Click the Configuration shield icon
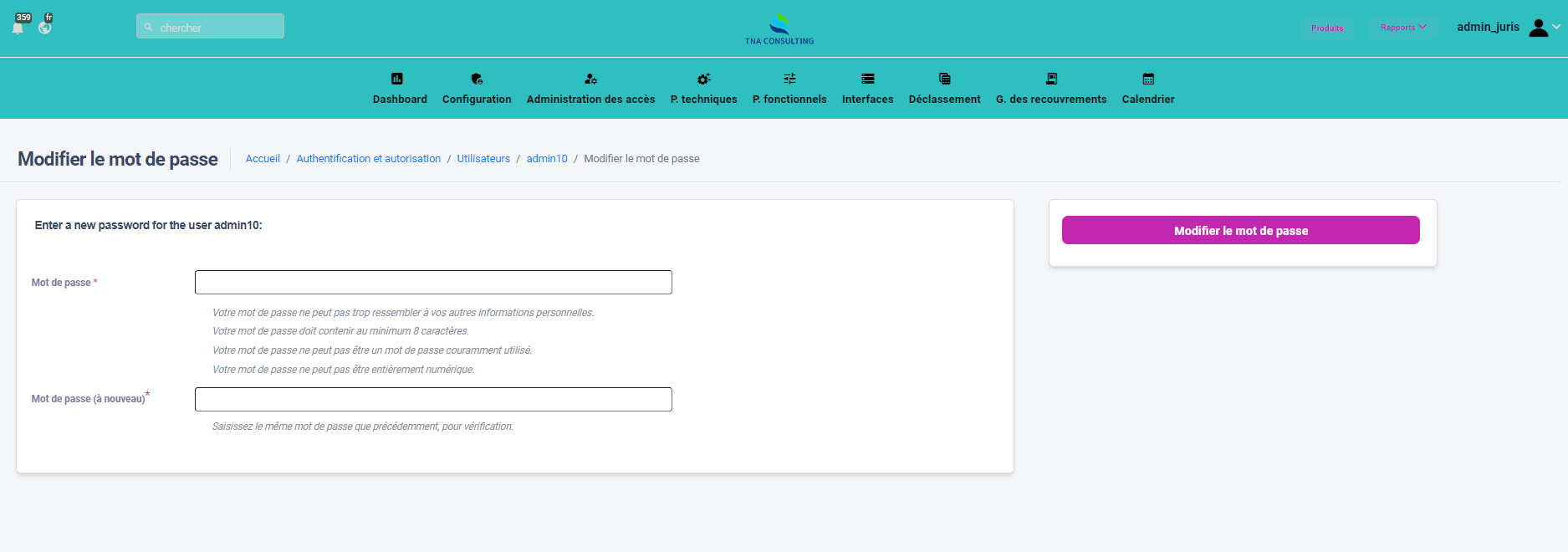 (477, 79)
